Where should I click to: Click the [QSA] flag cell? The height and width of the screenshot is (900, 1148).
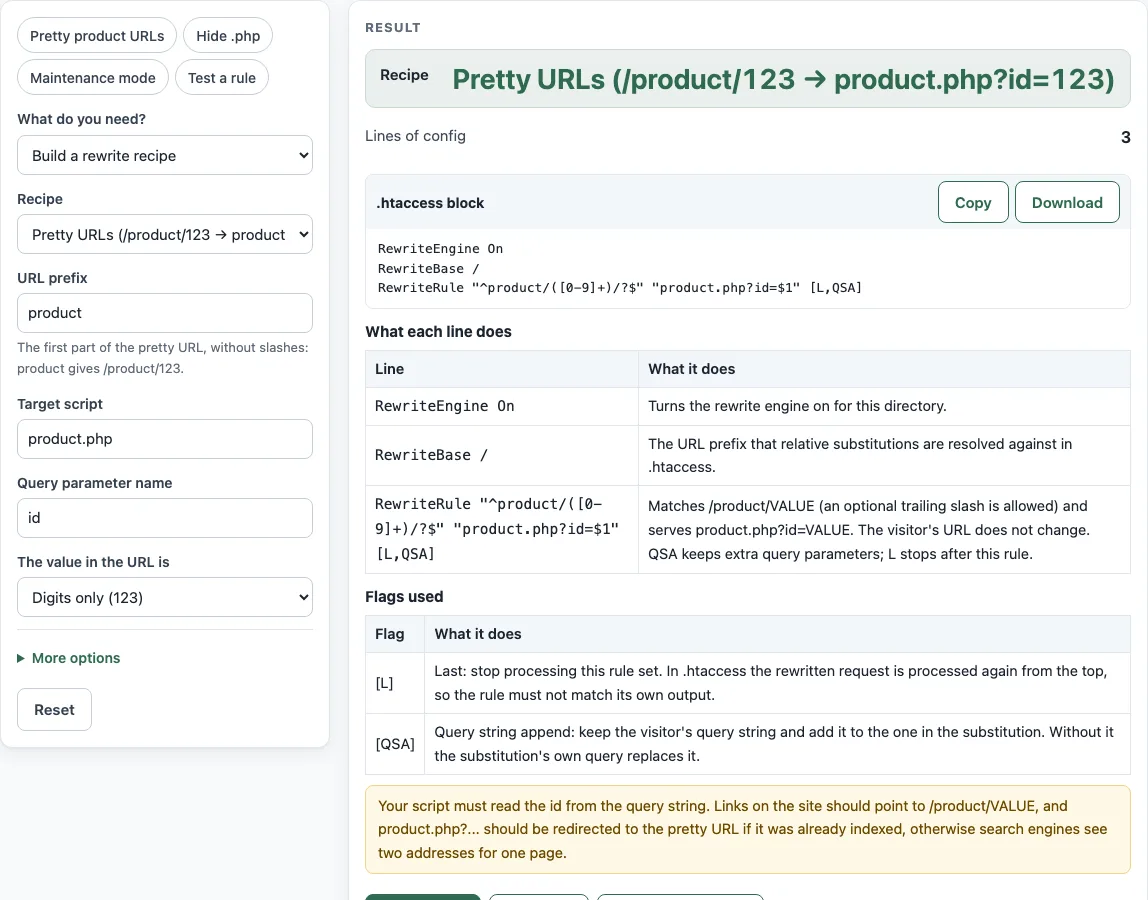395,744
